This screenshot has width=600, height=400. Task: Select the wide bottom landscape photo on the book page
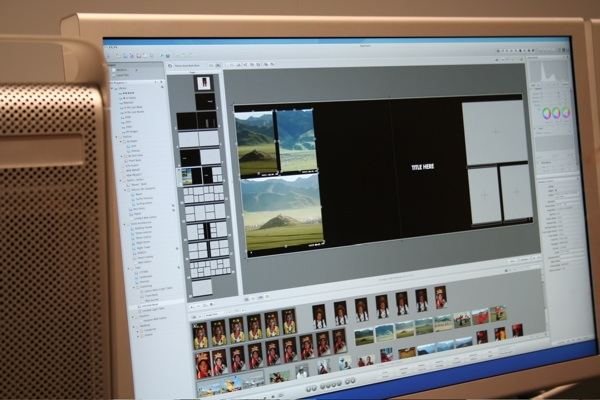pos(282,213)
